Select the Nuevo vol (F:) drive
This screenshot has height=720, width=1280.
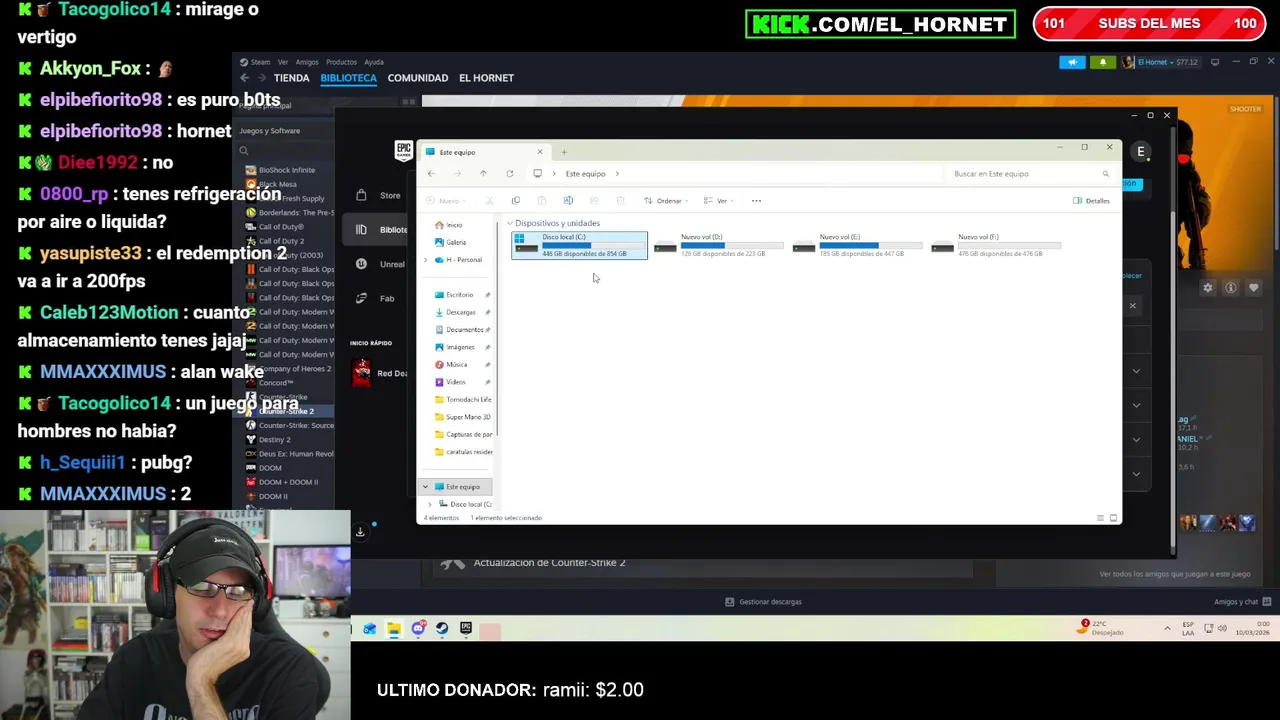click(996, 245)
